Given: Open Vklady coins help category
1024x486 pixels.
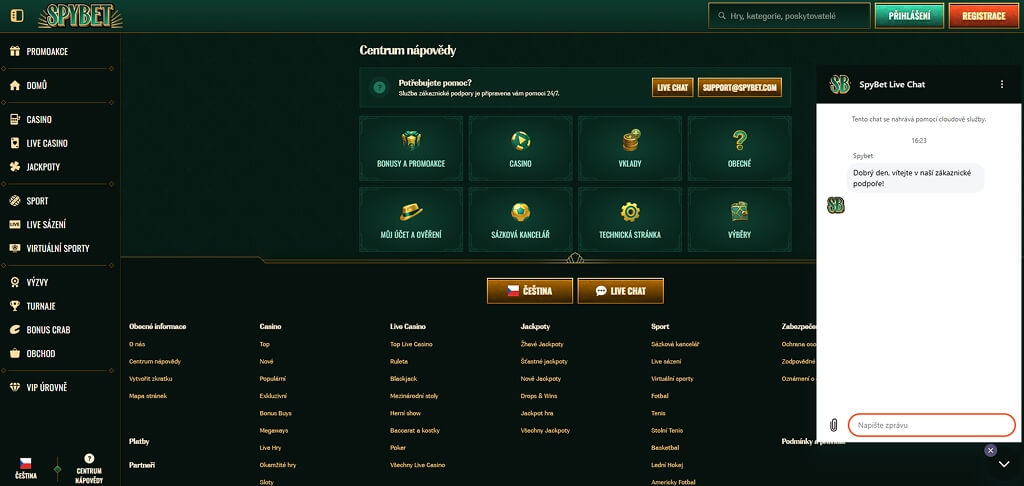Looking at the screenshot, I should (x=630, y=148).
